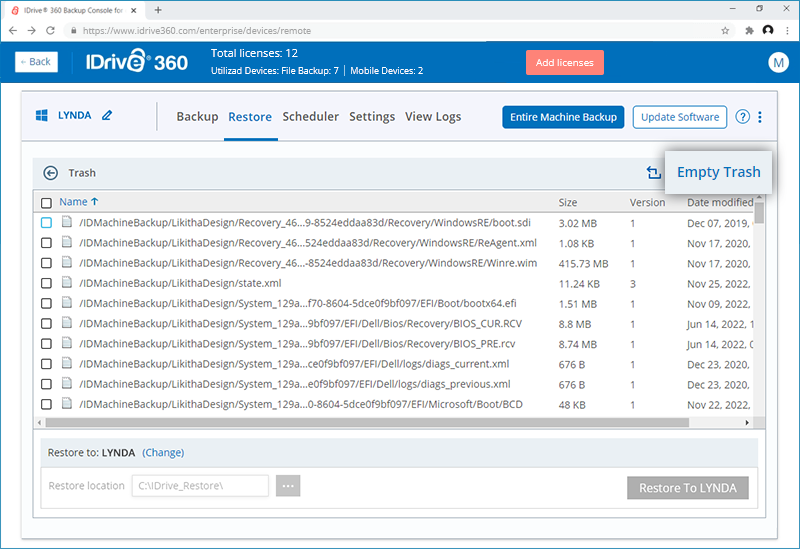The height and width of the screenshot is (549, 800).
Task: Click the back arrow beside Trash
Action: [x=51, y=173]
